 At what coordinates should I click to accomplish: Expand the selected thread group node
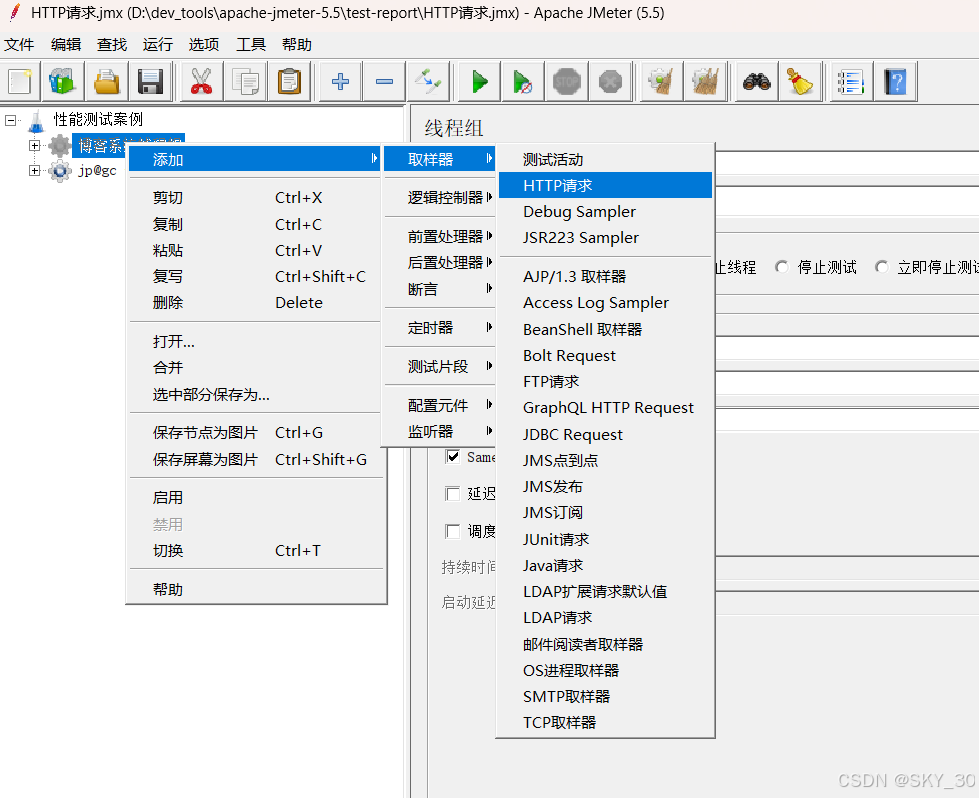(x=34, y=145)
